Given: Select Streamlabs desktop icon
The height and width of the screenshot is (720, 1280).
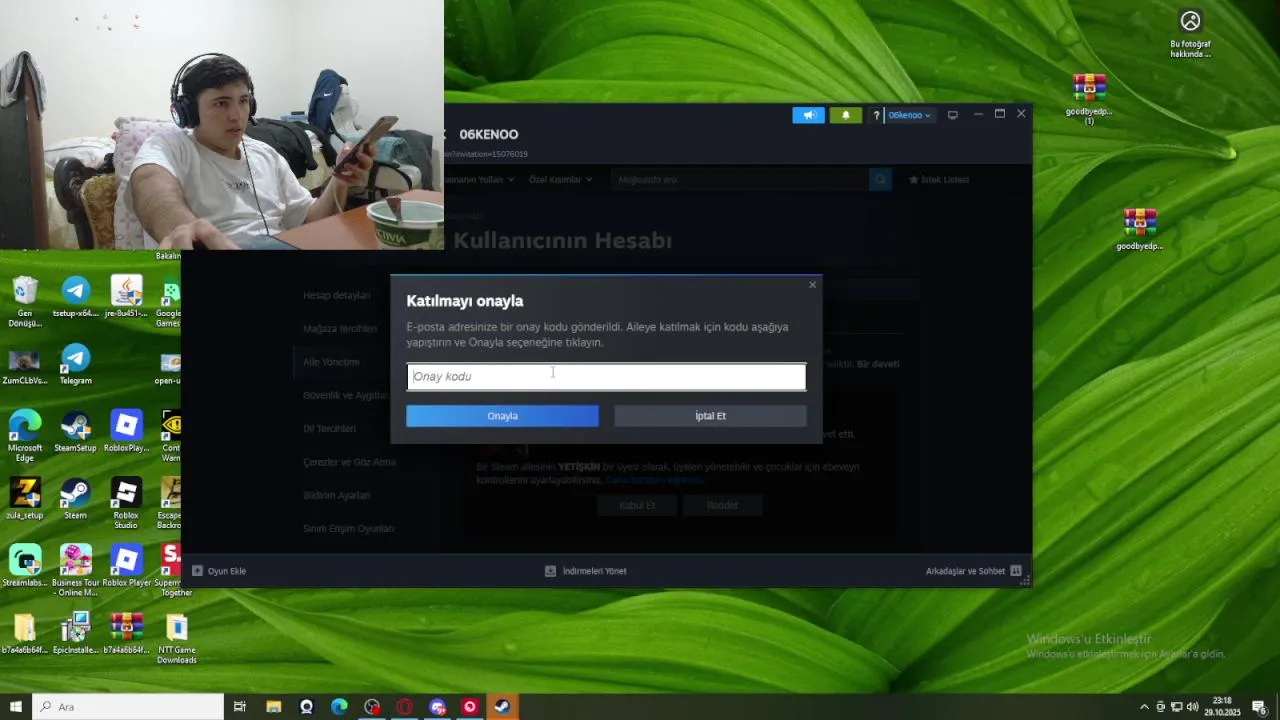Looking at the screenshot, I should pyautogui.click(x=25, y=566).
